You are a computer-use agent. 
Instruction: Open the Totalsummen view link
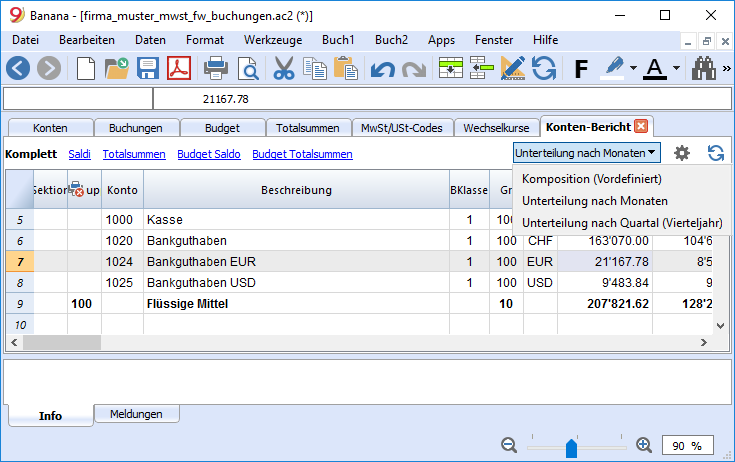pos(134,154)
